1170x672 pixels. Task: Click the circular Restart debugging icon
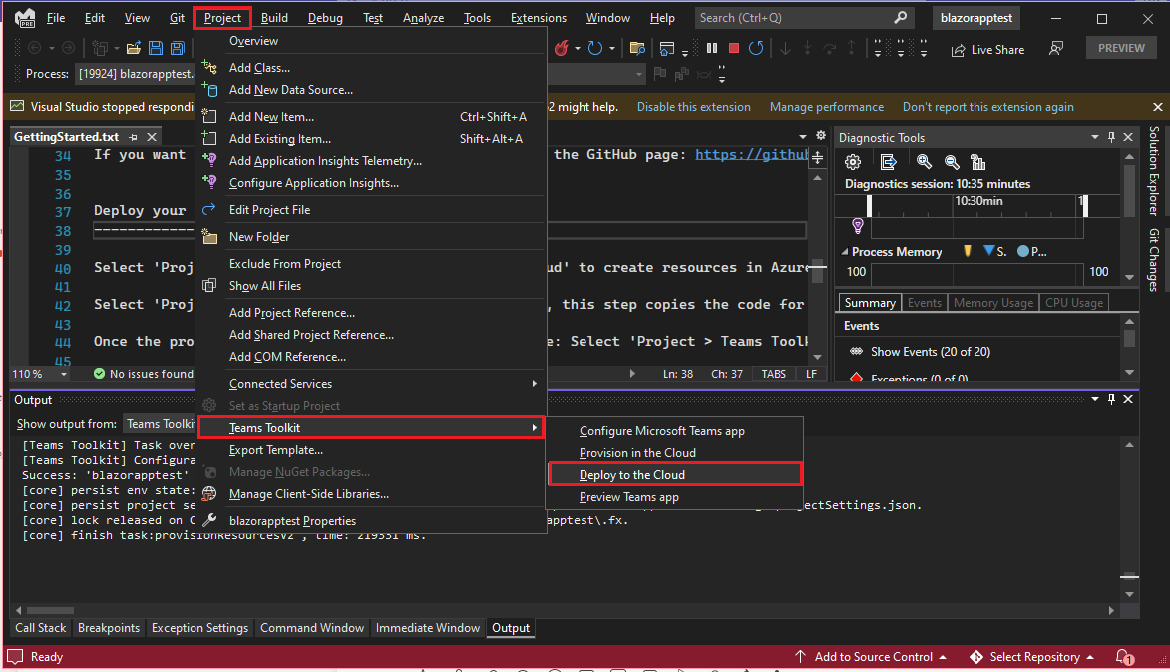756,48
